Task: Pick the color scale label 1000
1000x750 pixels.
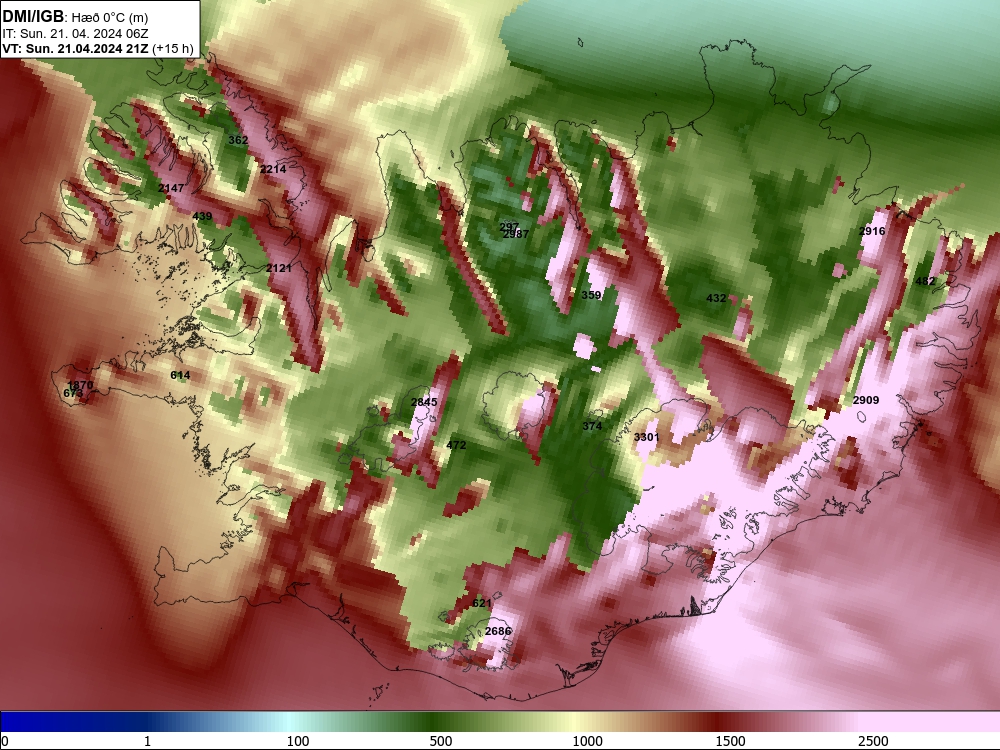Action: click(587, 741)
